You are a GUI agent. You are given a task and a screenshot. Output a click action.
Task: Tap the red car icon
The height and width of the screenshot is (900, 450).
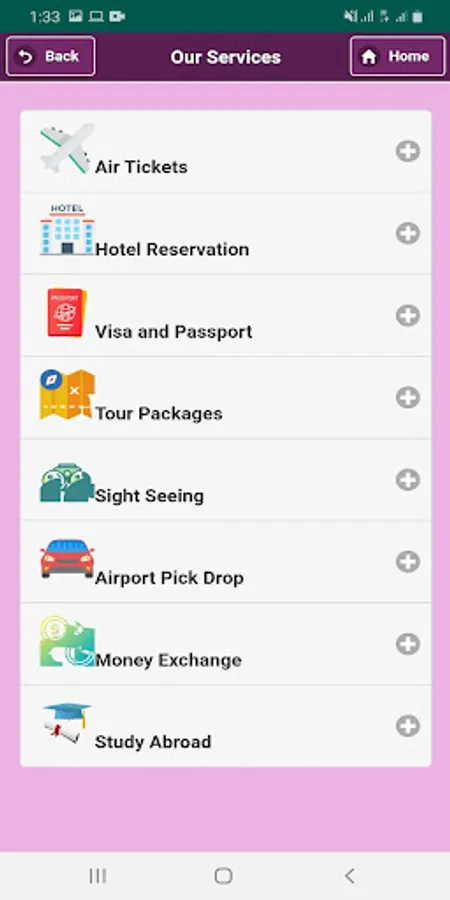(x=67, y=558)
